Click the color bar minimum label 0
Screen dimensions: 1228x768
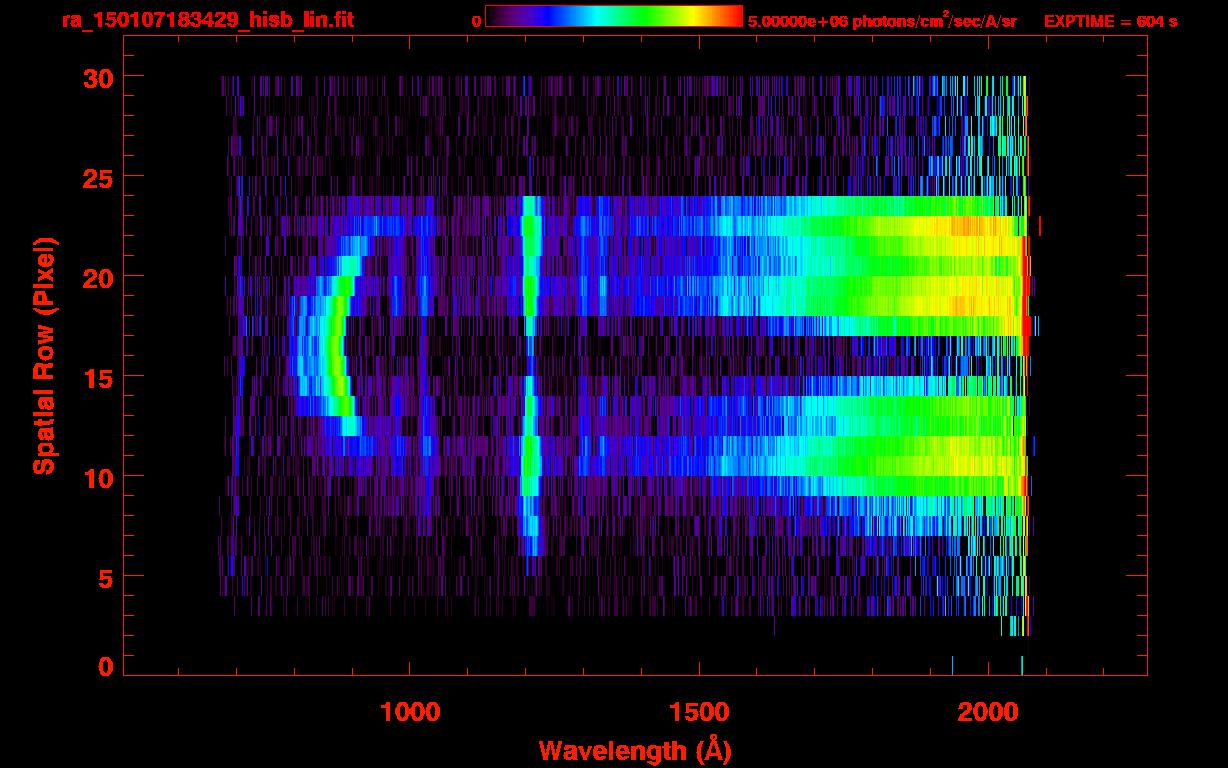tap(476, 21)
